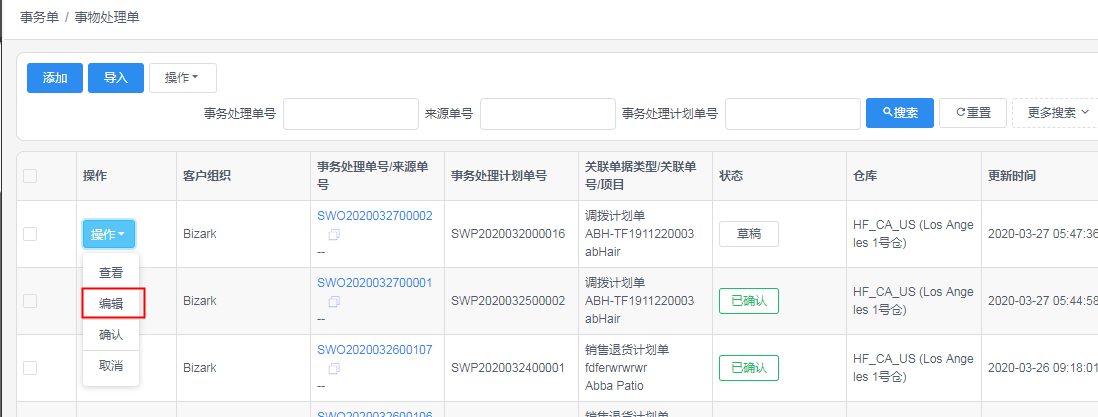Screen dimensions: 1098x417
Task: Click 事物处理单 in the breadcrumb
Action: click(x=107, y=18)
